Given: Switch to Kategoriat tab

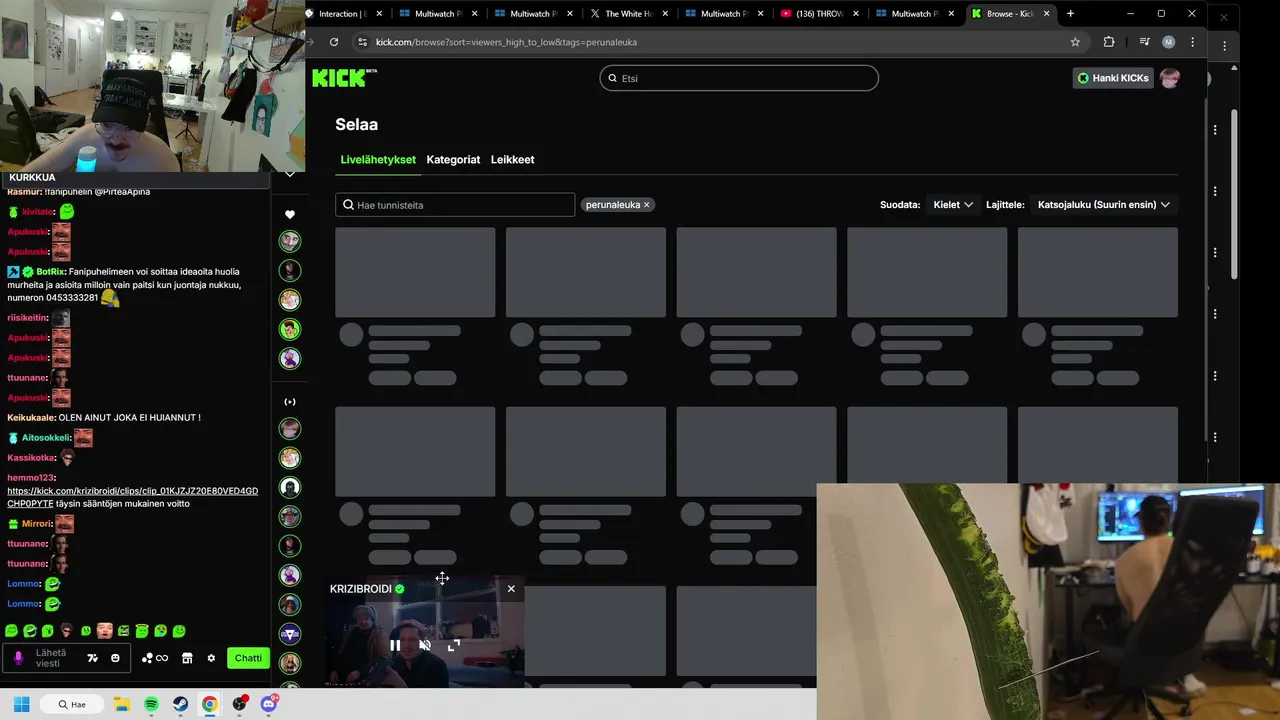Looking at the screenshot, I should tap(453, 160).
